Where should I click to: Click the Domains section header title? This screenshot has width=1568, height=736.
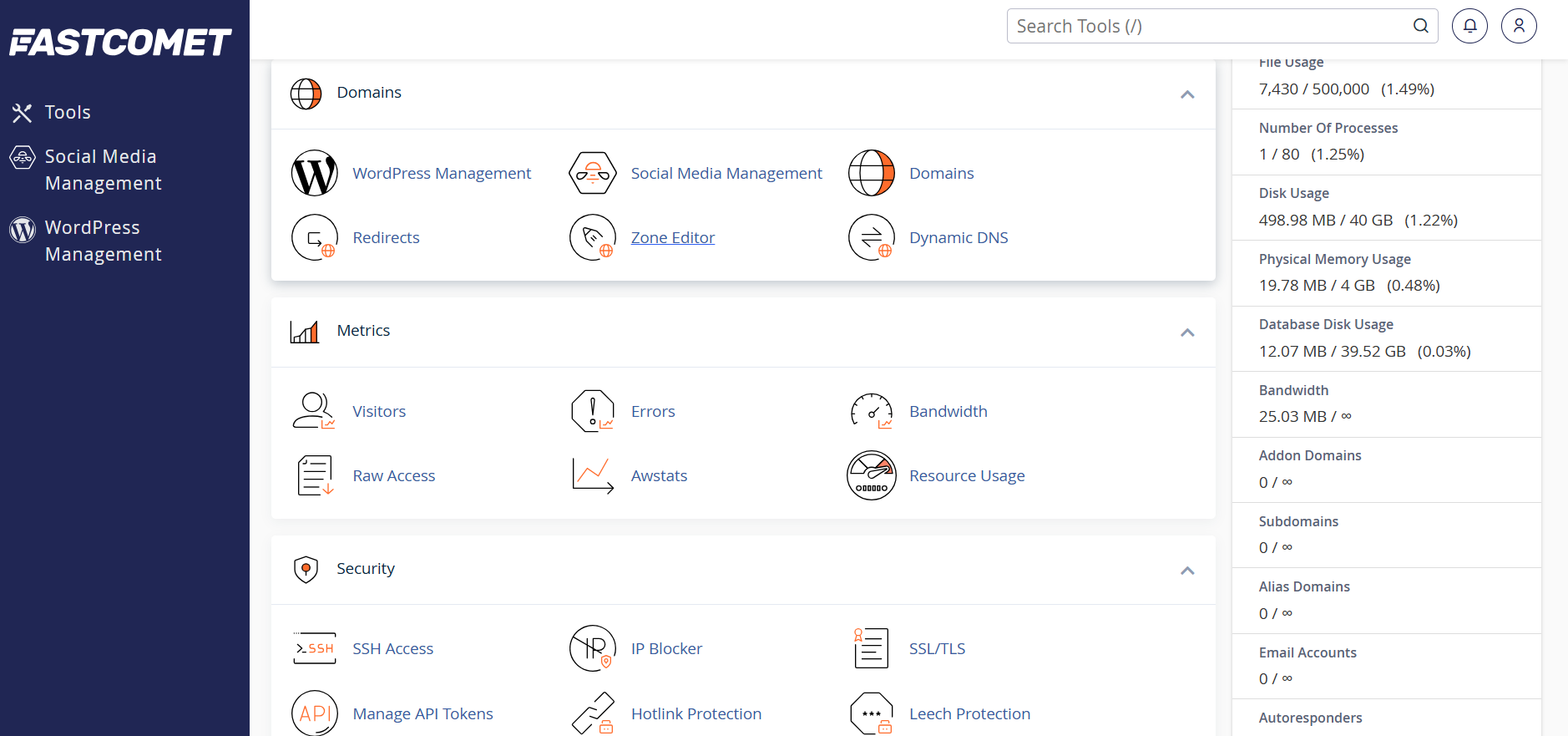point(369,93)
